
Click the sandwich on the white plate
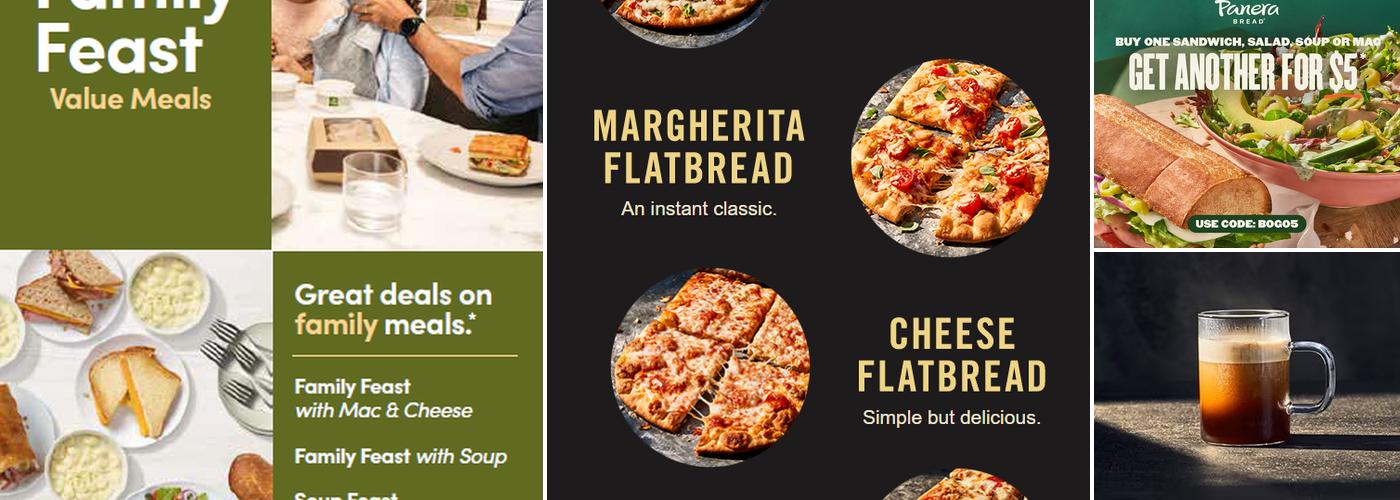[x=498, y=154]
